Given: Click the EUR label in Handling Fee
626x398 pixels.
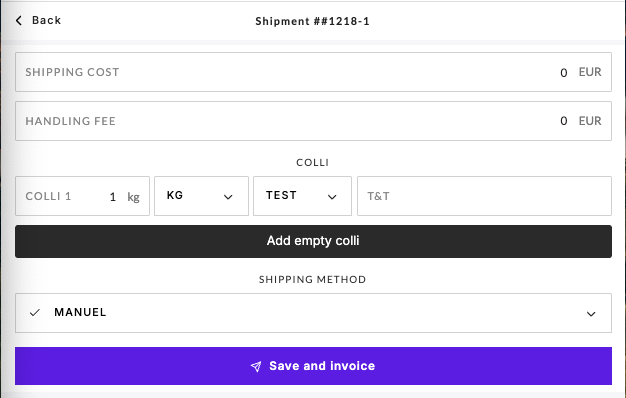Looking at the screenshot, I should tap(590, 121).
